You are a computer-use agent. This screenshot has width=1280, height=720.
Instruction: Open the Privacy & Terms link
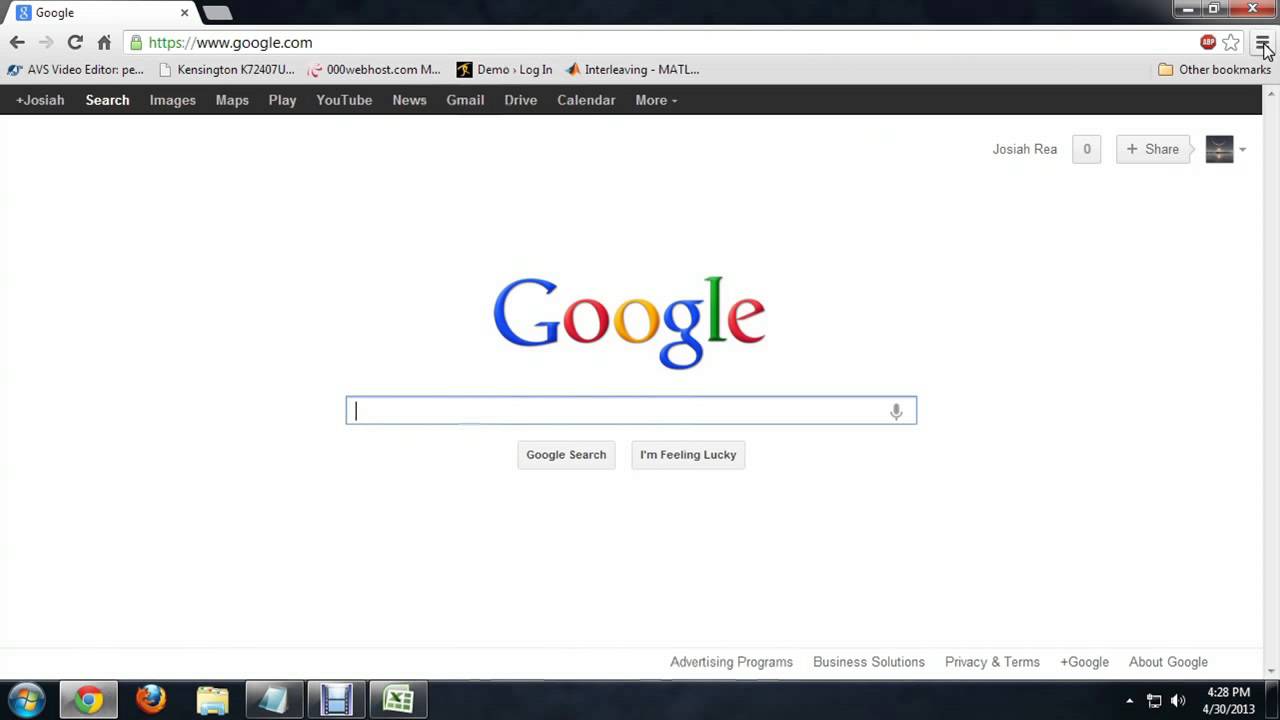pyautogui.click(x=992, y=662)
